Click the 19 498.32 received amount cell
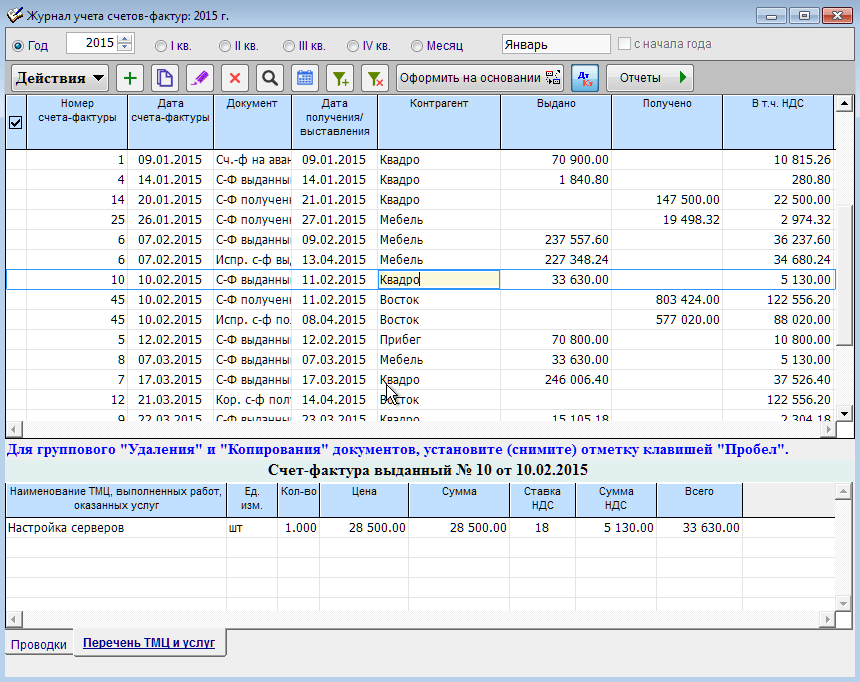Image resolution: width=860 pixels, height=682 pixels. pos(667,219)
